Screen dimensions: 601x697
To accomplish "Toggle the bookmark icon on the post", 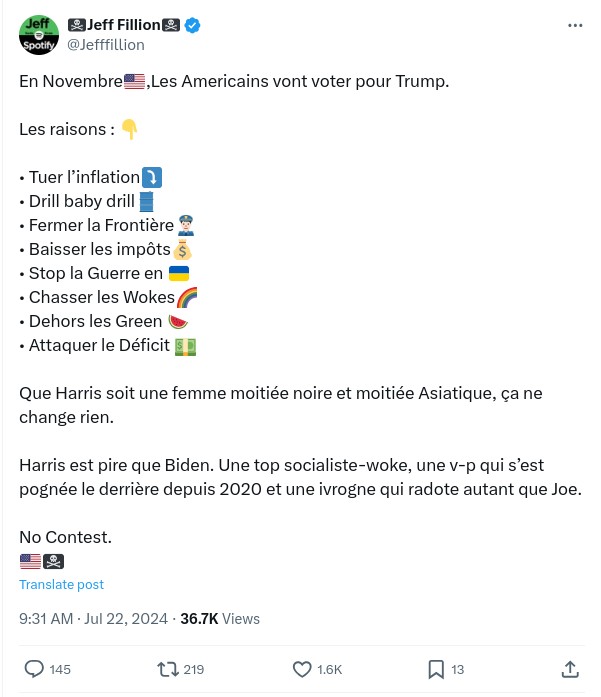I will (436, 669).
